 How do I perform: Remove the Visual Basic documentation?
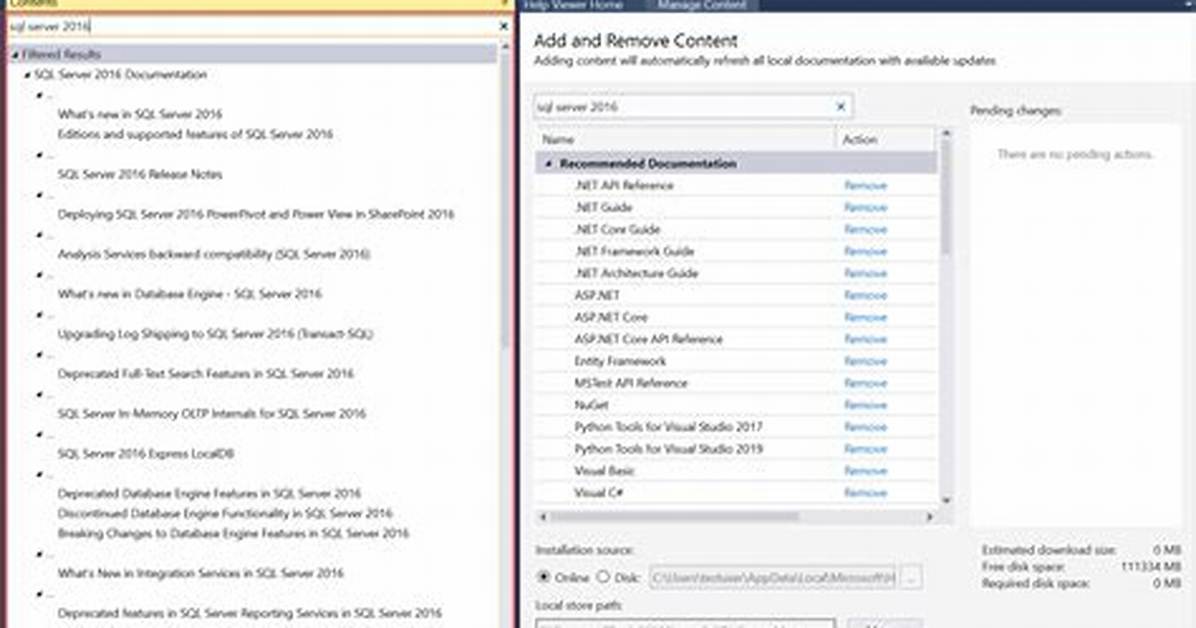point(865,471)
